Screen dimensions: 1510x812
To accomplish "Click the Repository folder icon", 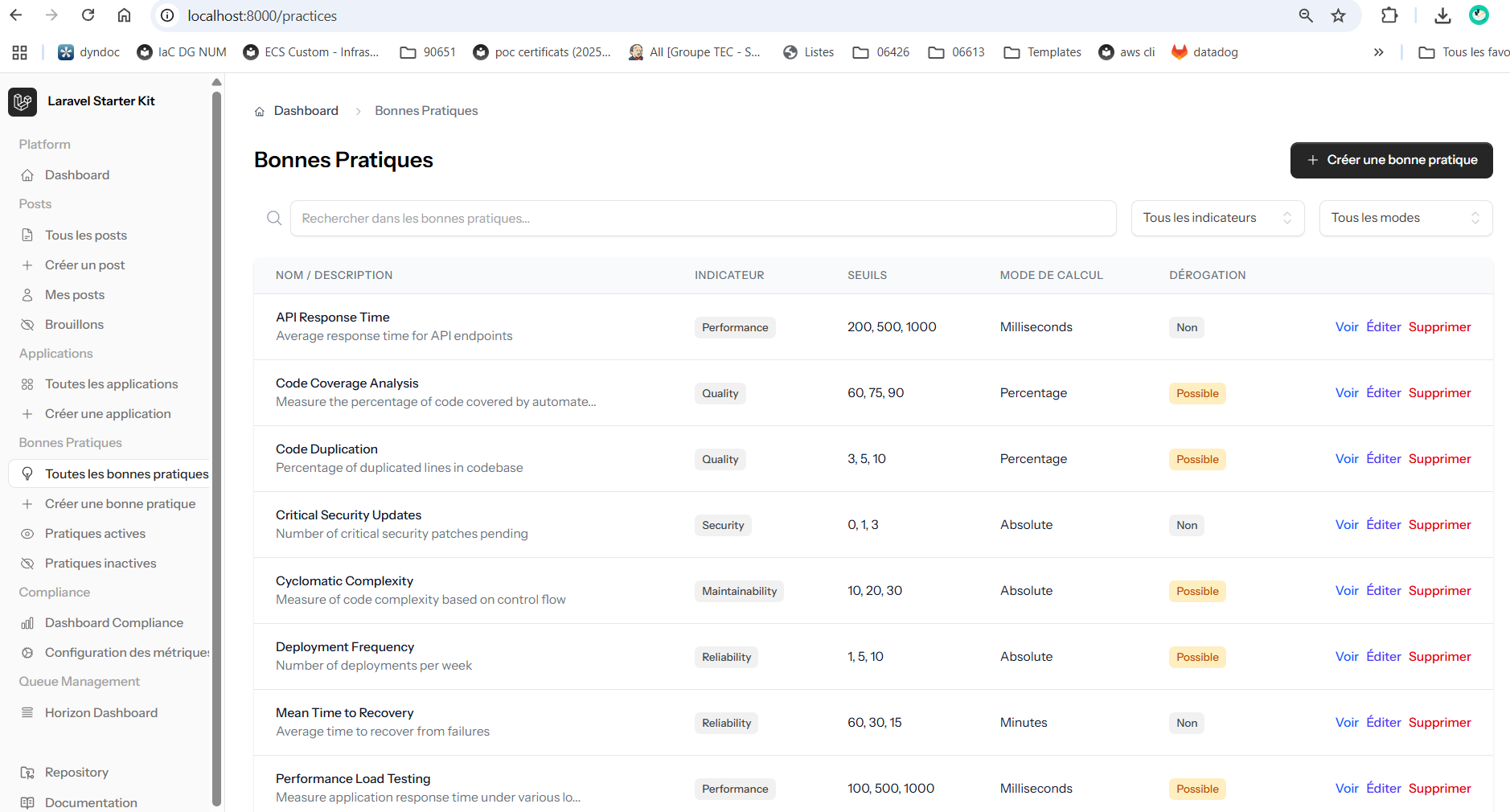I will click(x=27, y=773).
